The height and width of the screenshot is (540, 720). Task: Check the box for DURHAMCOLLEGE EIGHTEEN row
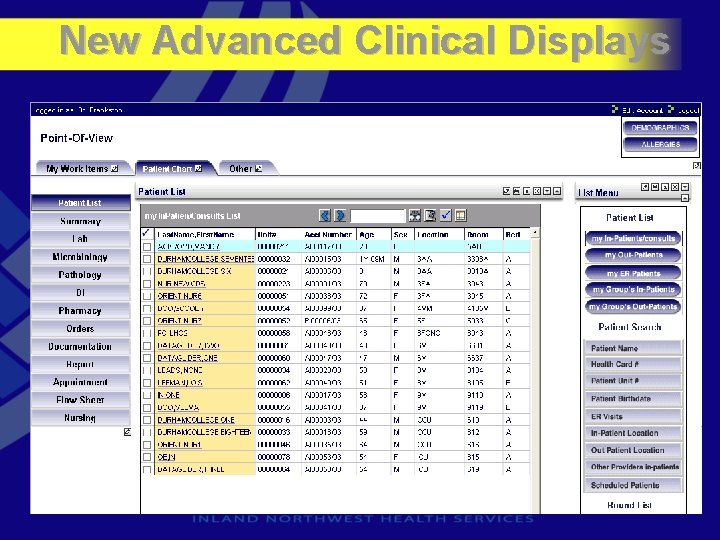[147, 433]
